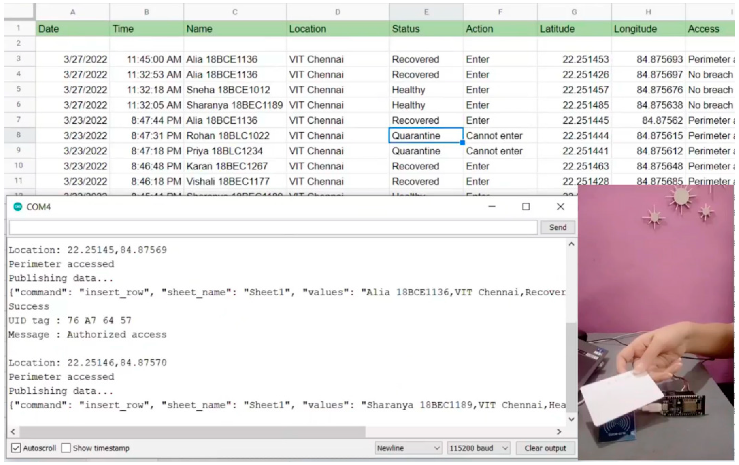Image resolution: width=739 pixels, height=465 pixels.
Task: Click the Clear output button
Action: pyautogui.click(x=545, y=448)
